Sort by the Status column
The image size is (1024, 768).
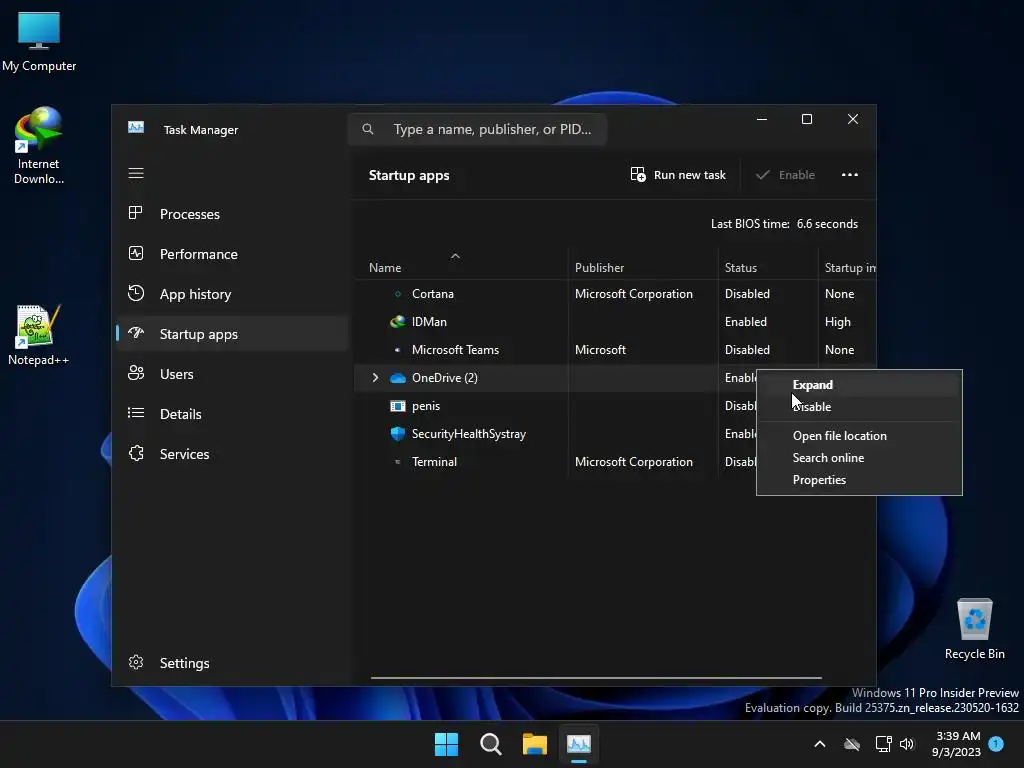pyautogui.click(x=768, y=268)
